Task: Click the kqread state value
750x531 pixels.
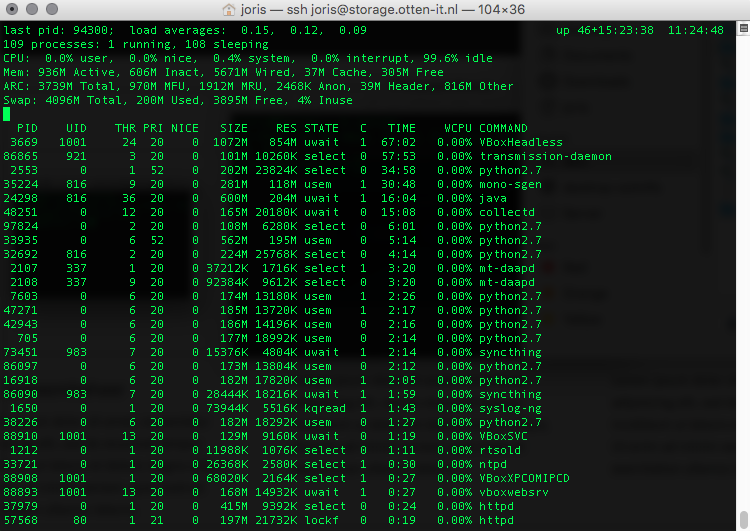Action: pyautogui.click(x=325, y=408)
